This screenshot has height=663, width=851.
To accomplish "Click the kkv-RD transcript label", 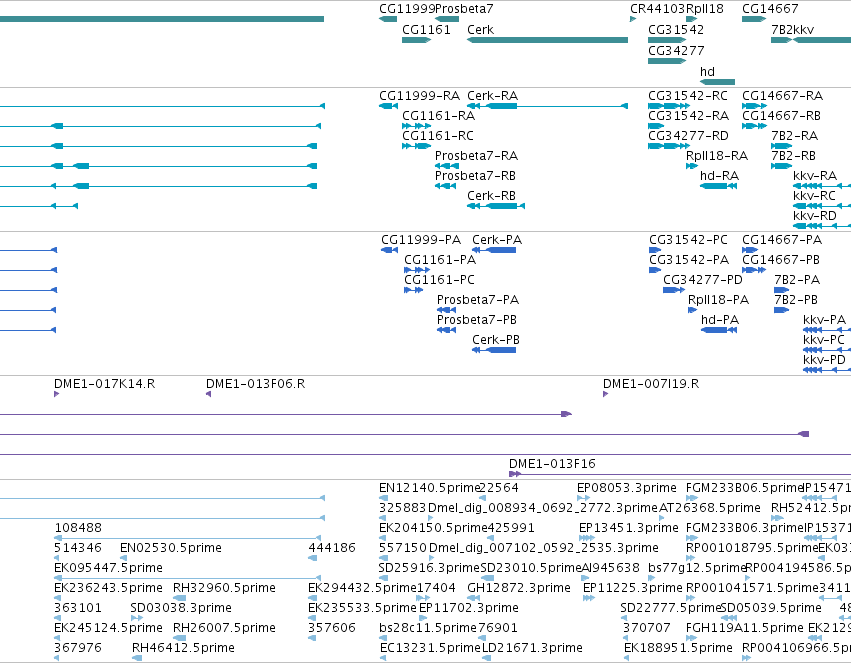I will [x=815, y=216].
